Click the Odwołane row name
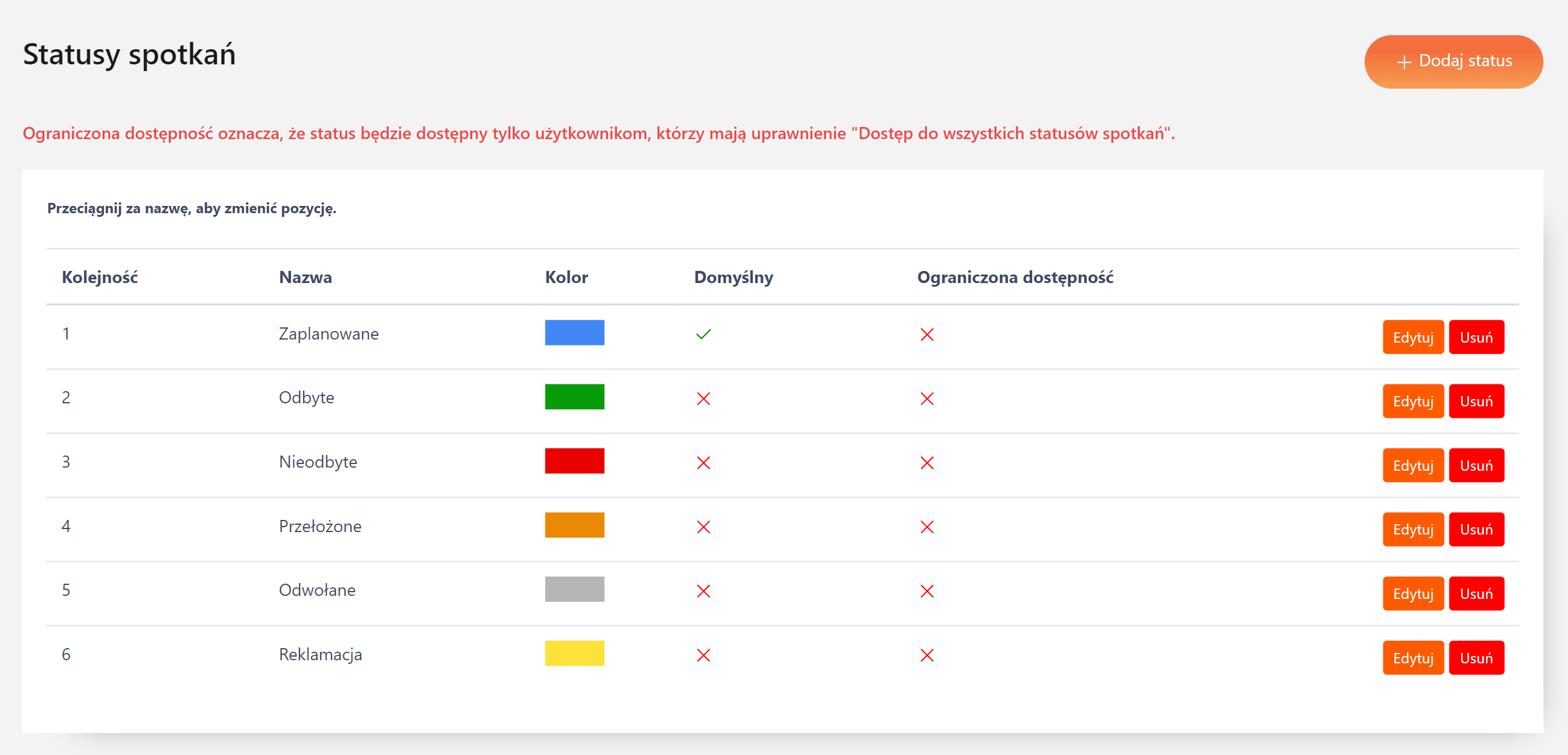This screenshot has width=1568, height=755. (x=317, y=590)
